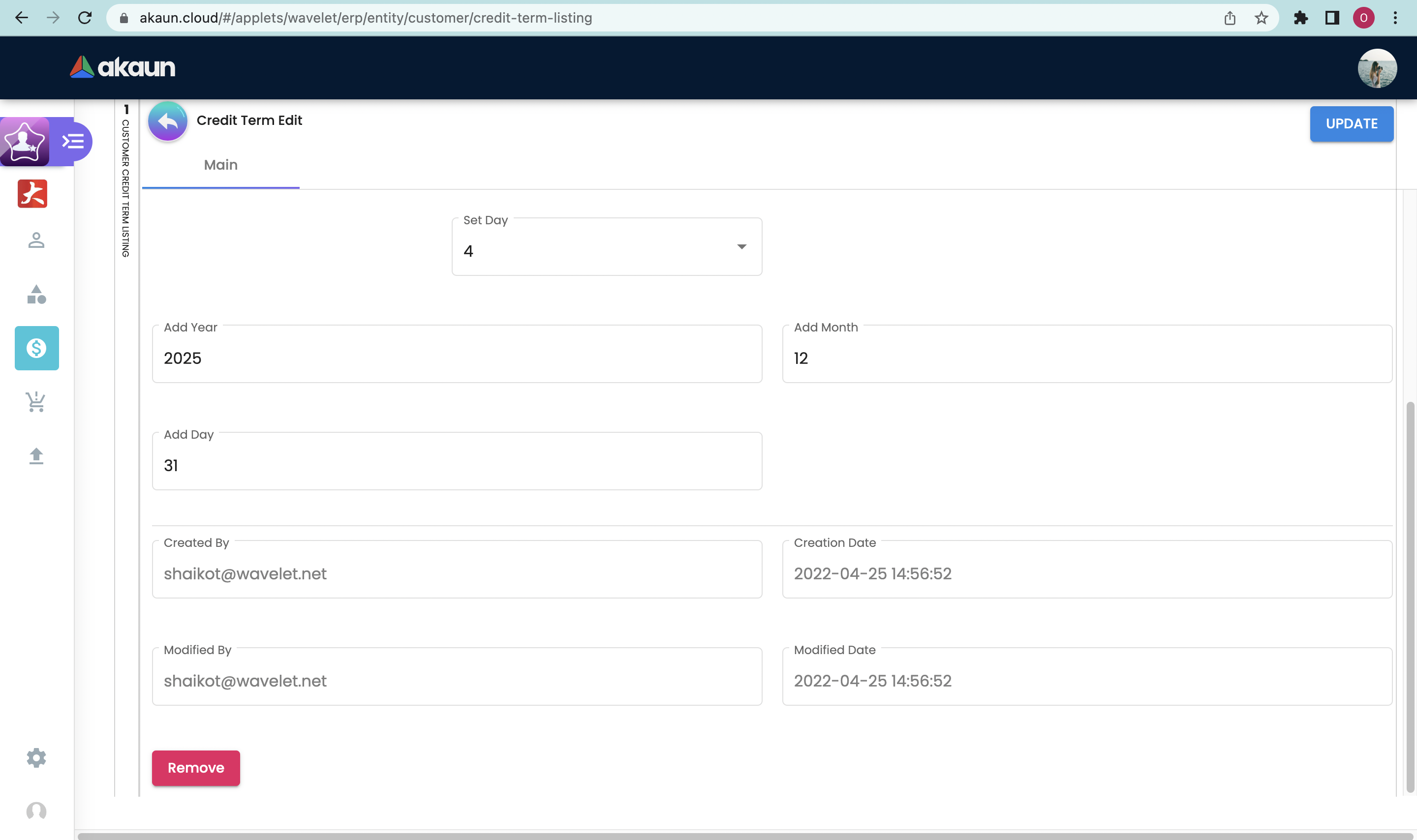
Task: Click into the Add Year field
Action: [x=456, y=358]
